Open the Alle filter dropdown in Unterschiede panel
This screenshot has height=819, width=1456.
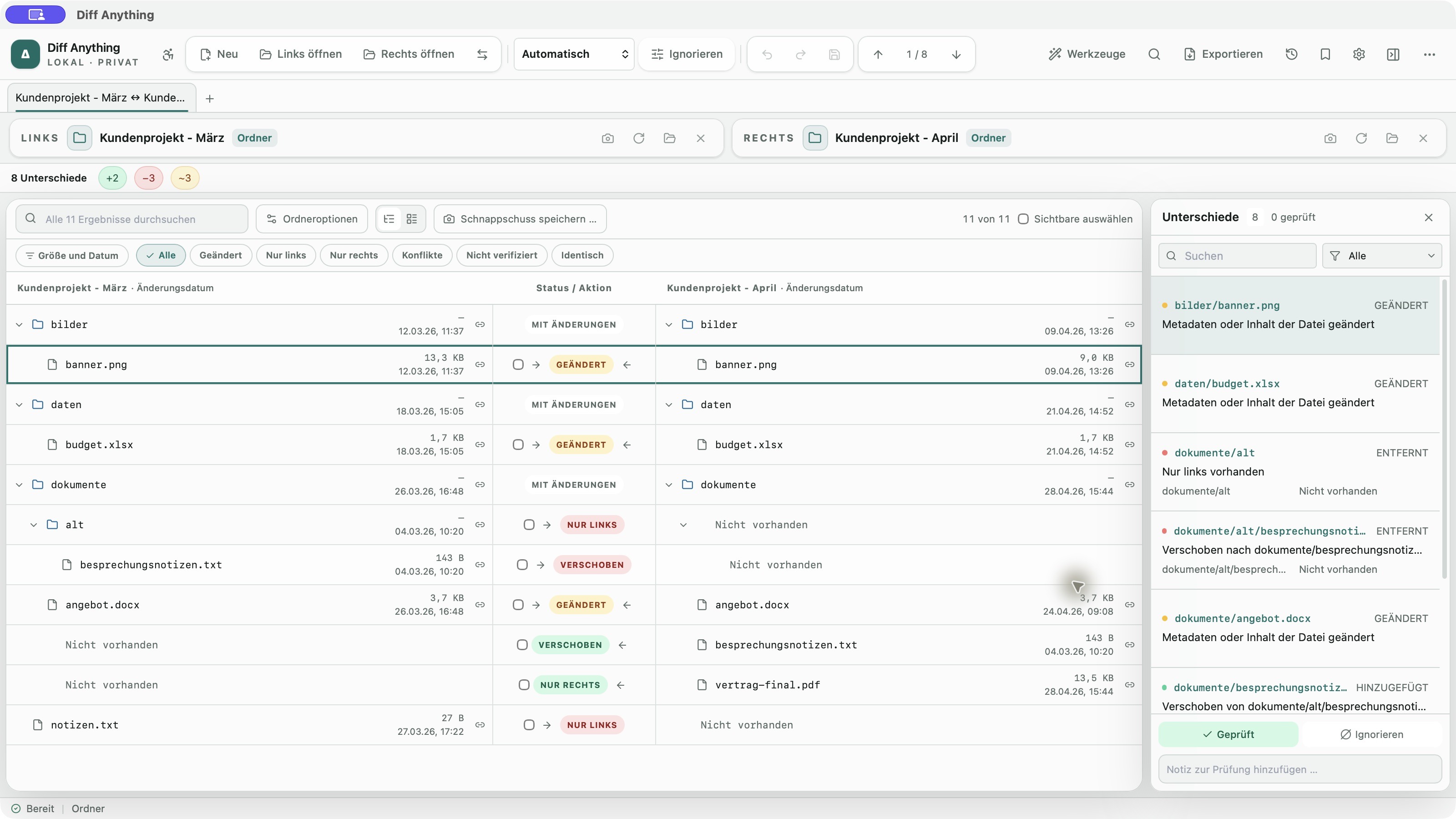click(1382, 256)
